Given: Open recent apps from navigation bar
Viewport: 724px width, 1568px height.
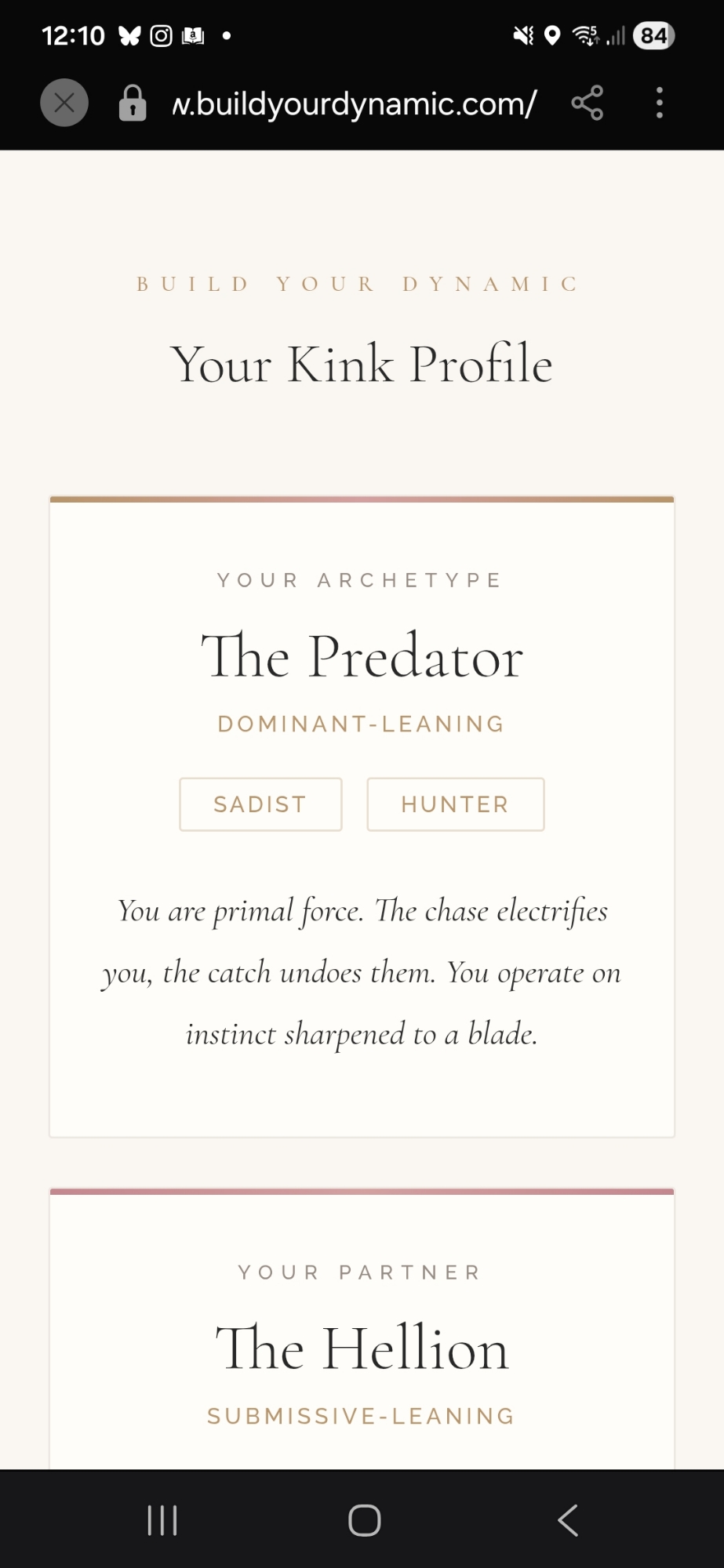Looking at the screenshot, I should click(x=162, y=1520).
